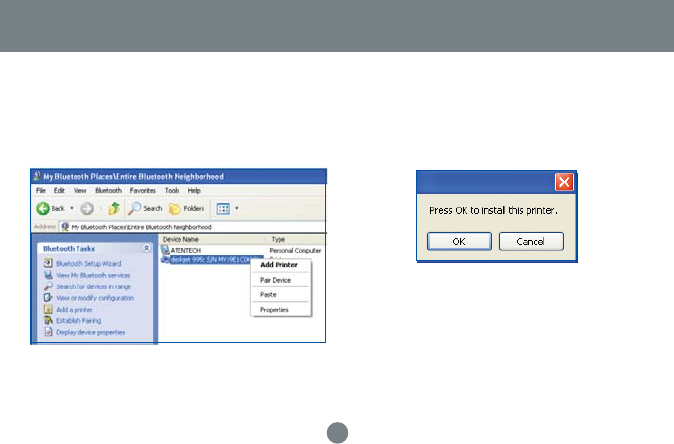Image resolution: width=674 pixels, height=444 pixels.
Task: Click the Search for devices icon
Action: pos(48,286)
